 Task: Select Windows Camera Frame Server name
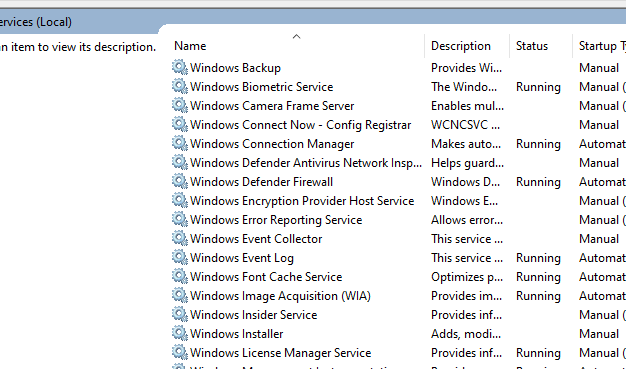click(272, 106)
